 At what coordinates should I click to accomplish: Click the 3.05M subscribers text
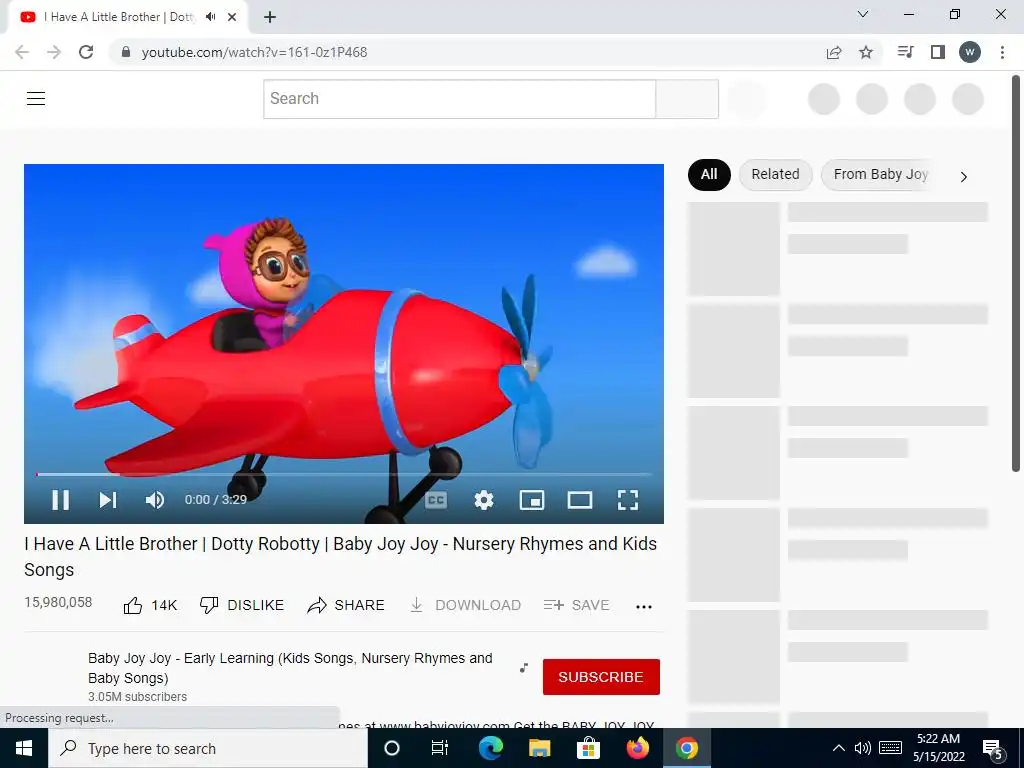click(137, 697)
